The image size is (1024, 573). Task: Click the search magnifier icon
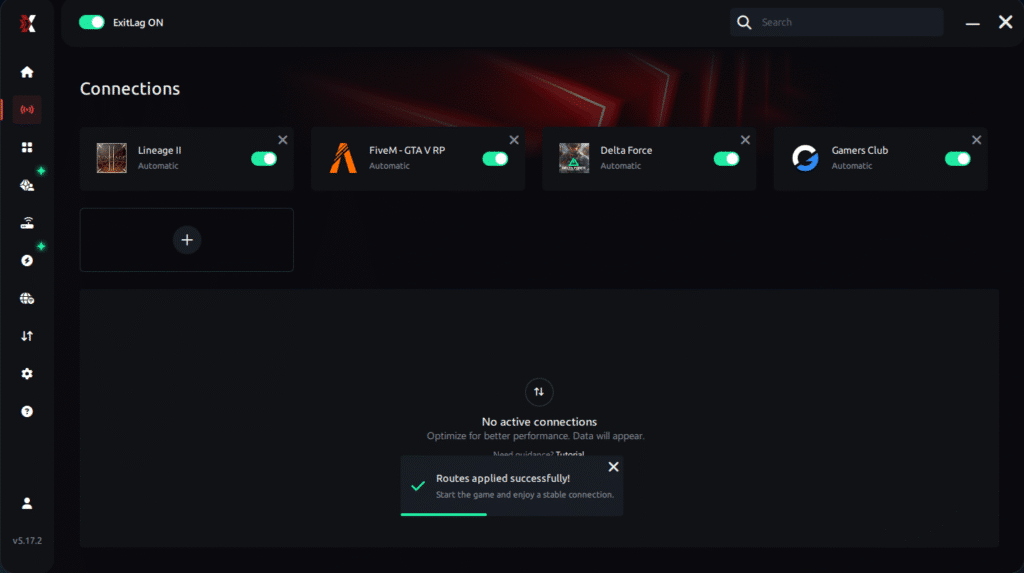744,22
